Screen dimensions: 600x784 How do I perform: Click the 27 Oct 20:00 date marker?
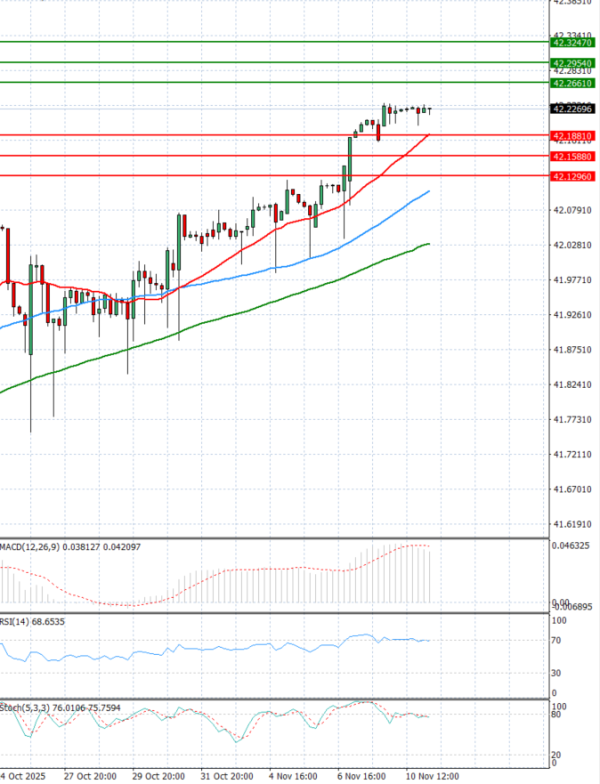(90, 775)
